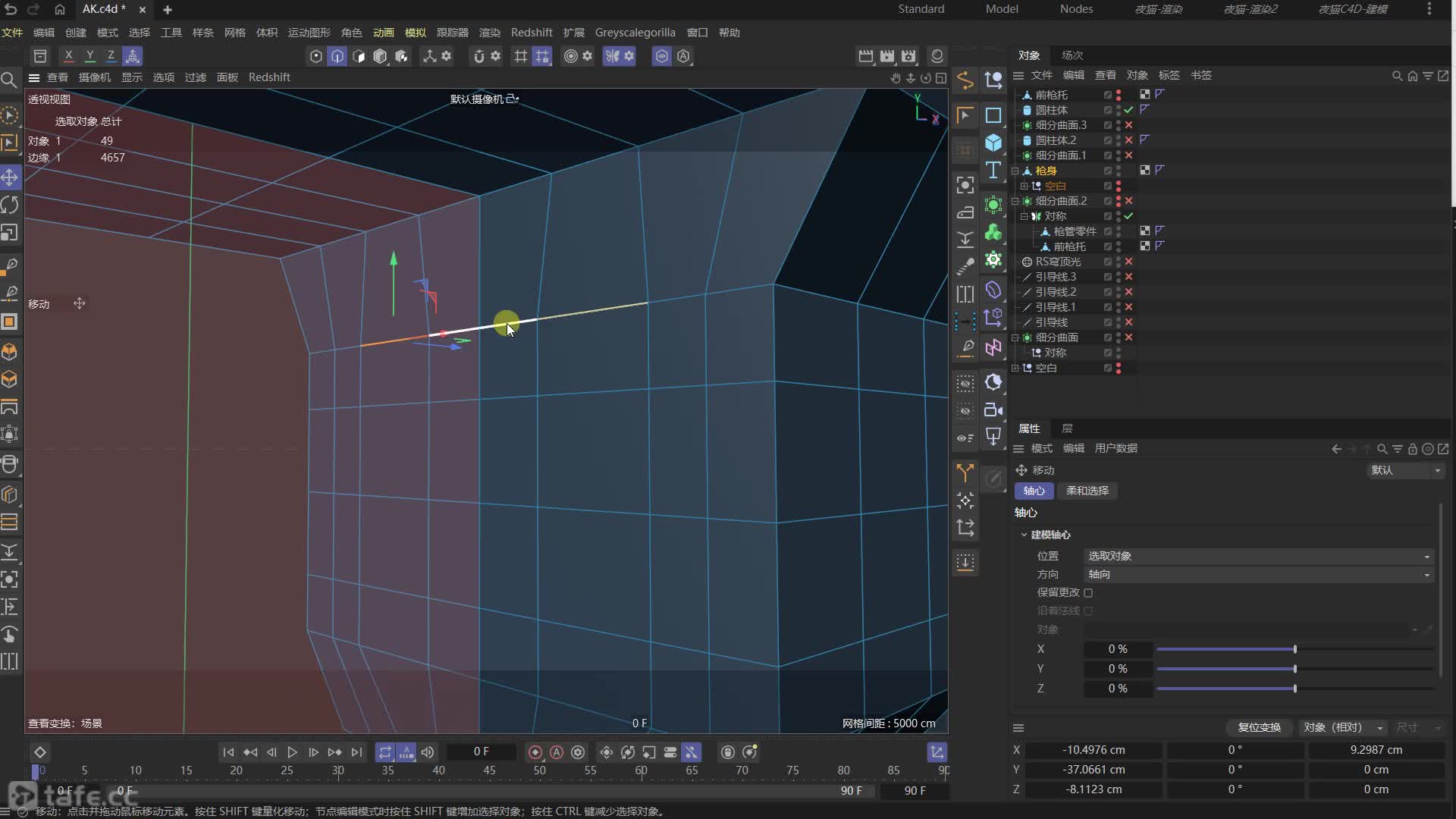Image resolution: width=1456 pixels, height=819 pixels.
Task: Open the 模拟 menu
Action: (x=415, y=33)
